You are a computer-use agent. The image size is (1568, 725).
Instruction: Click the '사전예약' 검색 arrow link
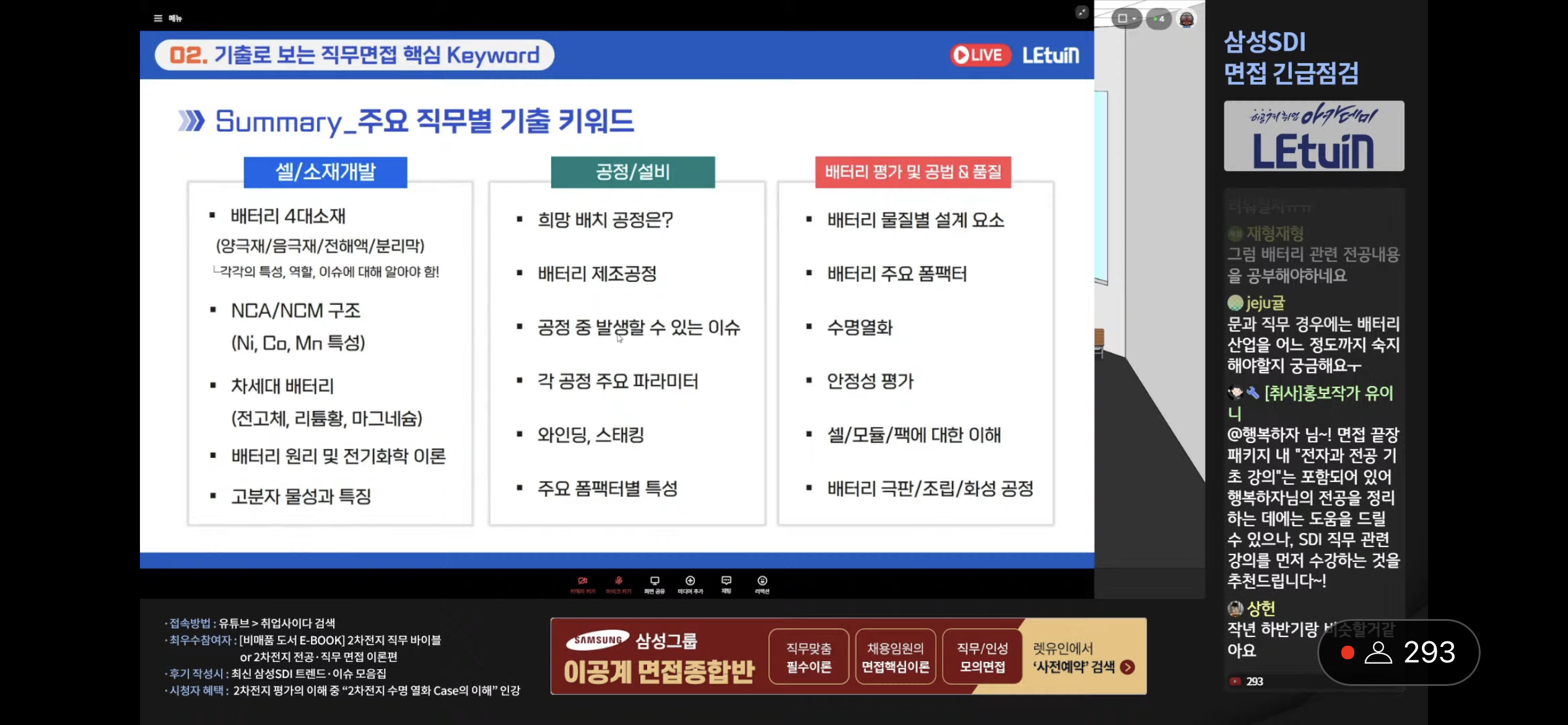pos(1127,667)
